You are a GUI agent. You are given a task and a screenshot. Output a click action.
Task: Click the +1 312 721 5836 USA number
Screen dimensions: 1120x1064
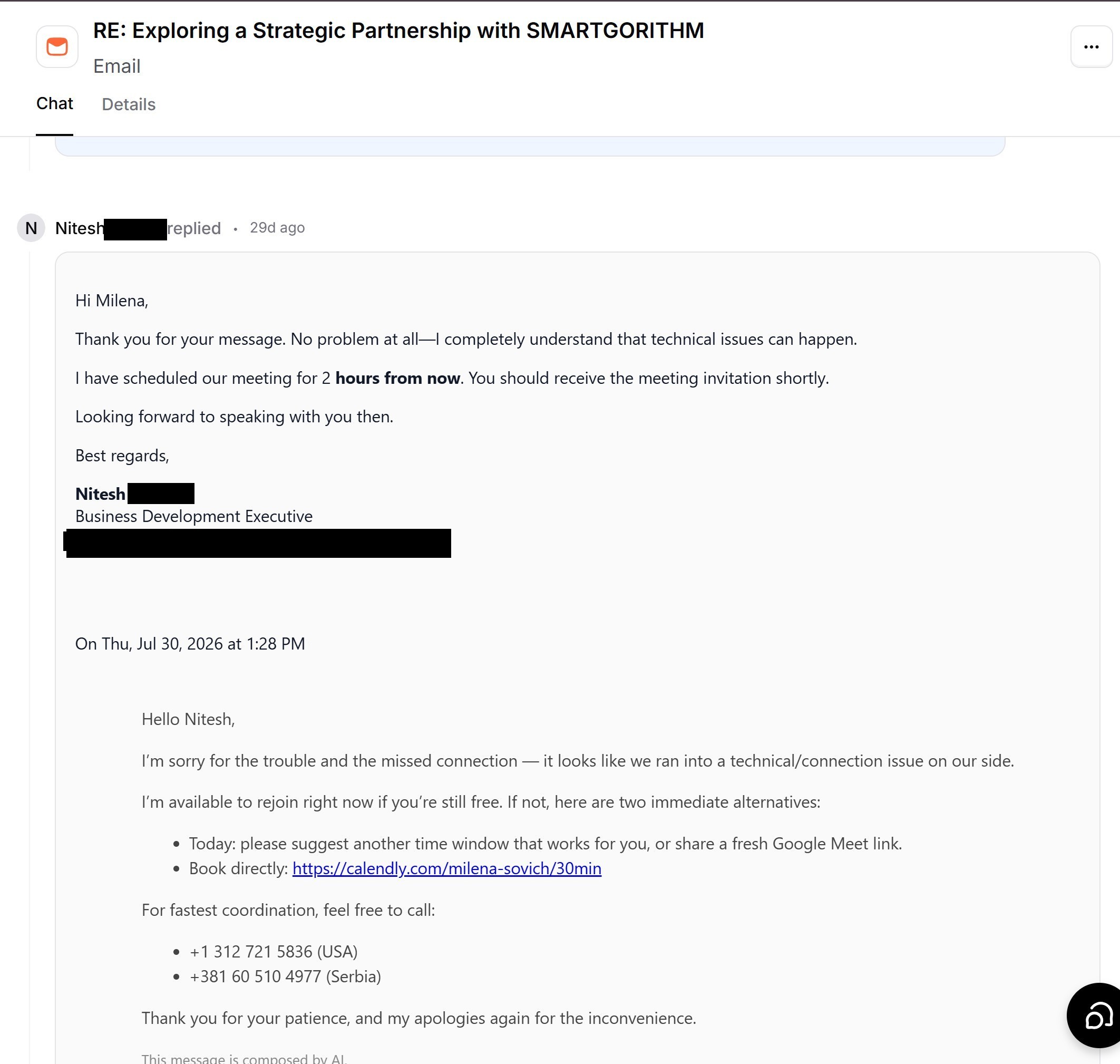pos(274,952)
